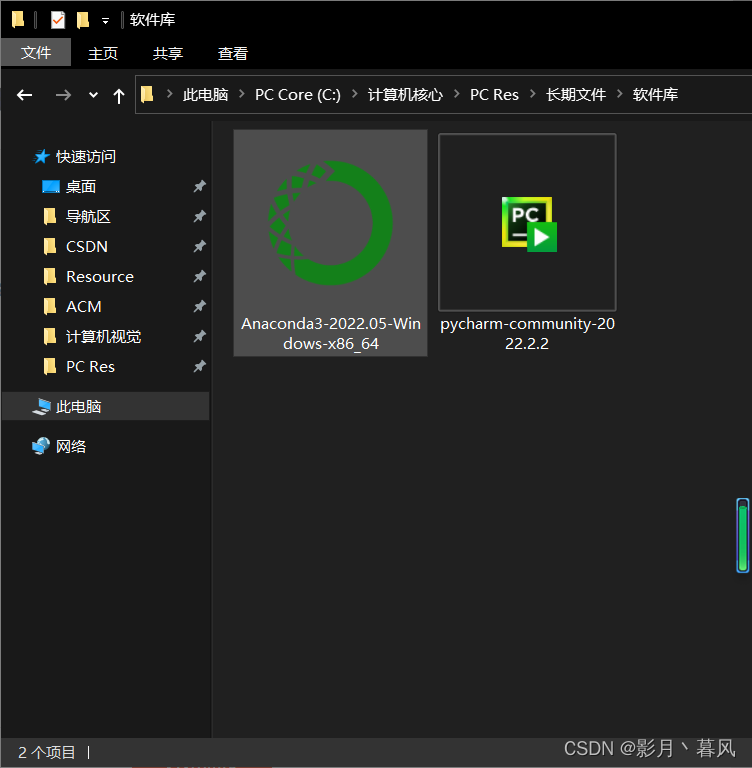The height and width of the screenshot is (768, 752).
Task: Select 长期文件 breadcrumb segment
Action: click(x=576, y=95)
